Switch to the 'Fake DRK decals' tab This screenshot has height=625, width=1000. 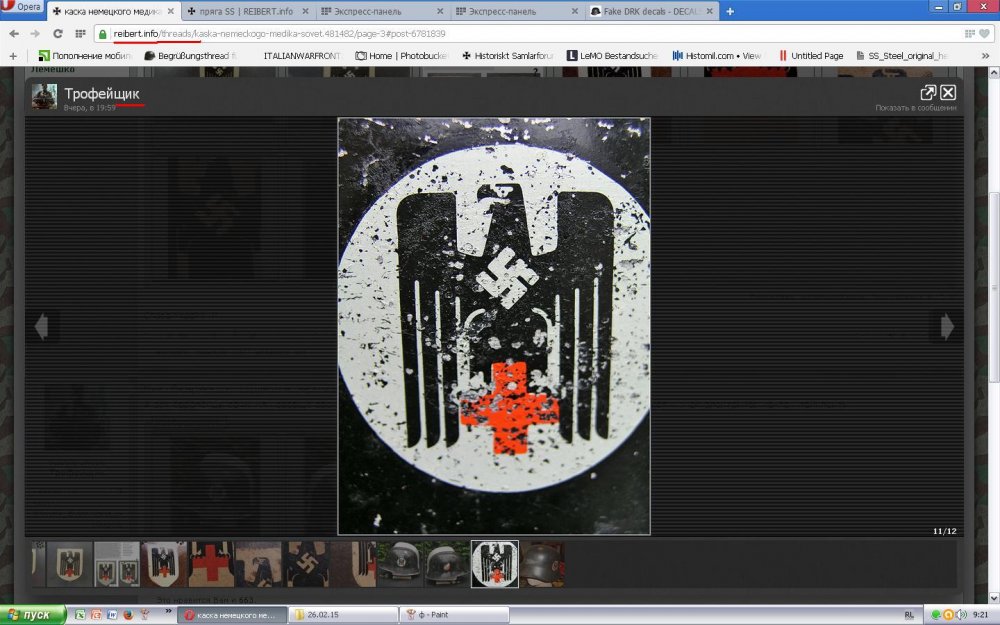pos(650,11)
